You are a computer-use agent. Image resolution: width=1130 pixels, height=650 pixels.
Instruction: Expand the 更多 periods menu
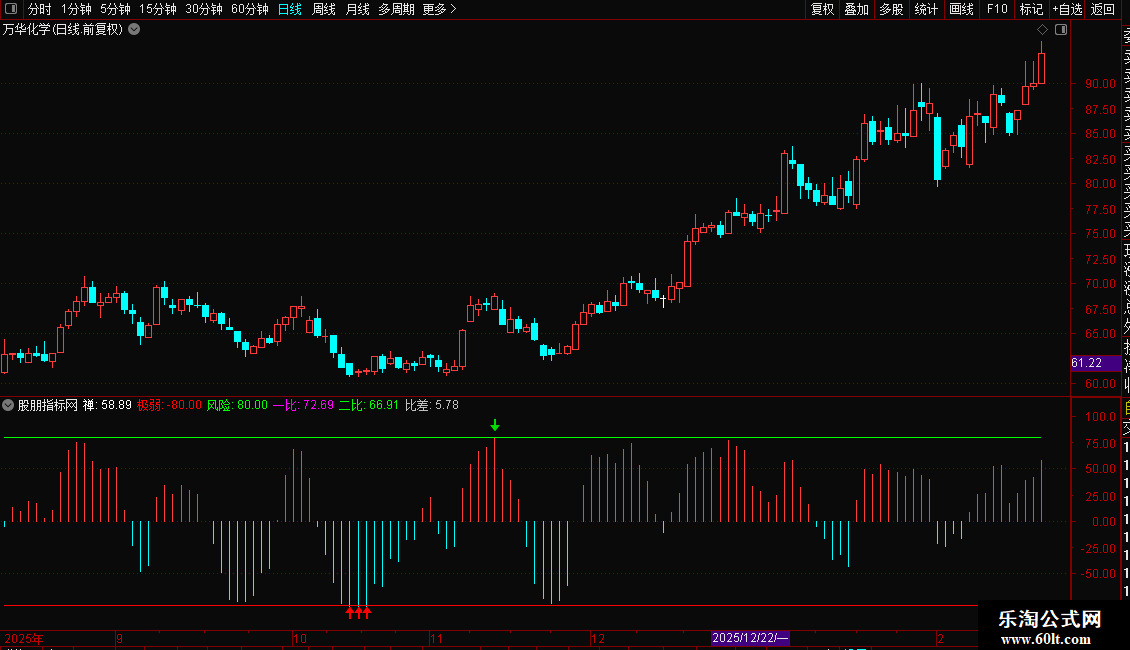440,9
